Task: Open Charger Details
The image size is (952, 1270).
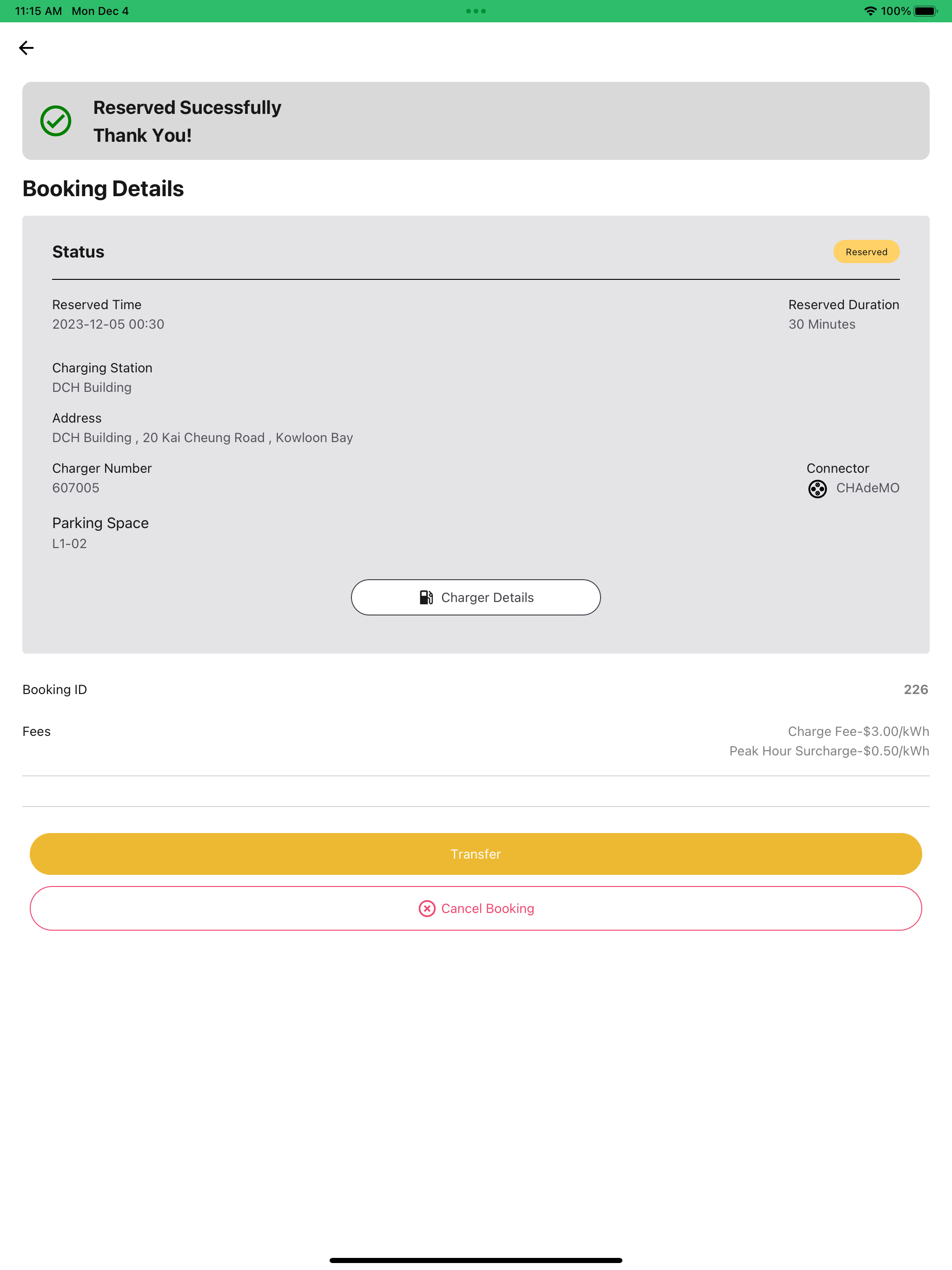Action: pos(476,597)
